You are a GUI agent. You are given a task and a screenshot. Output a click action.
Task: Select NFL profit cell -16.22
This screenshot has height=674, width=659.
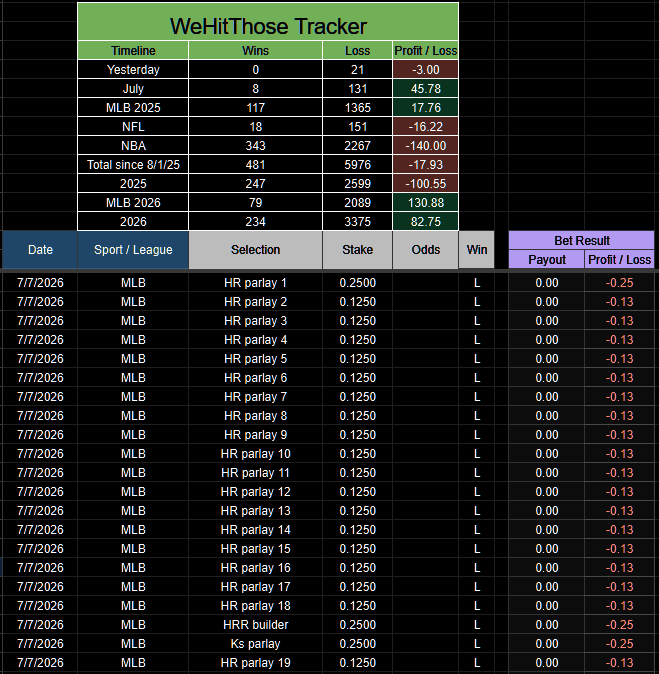[426, 126]
